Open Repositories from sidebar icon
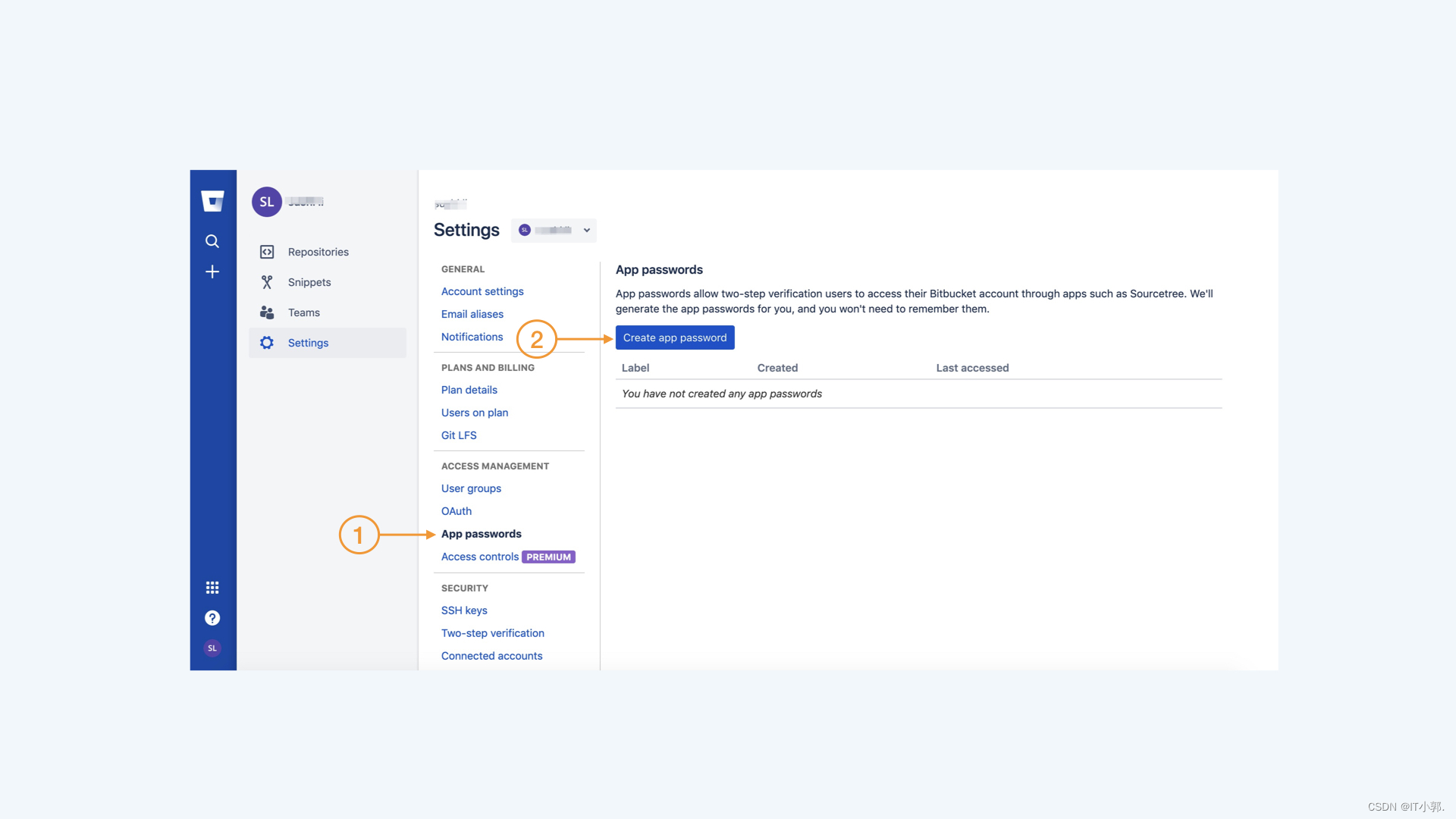Screen dimensions: 1456x819 [x=267, y=251]
